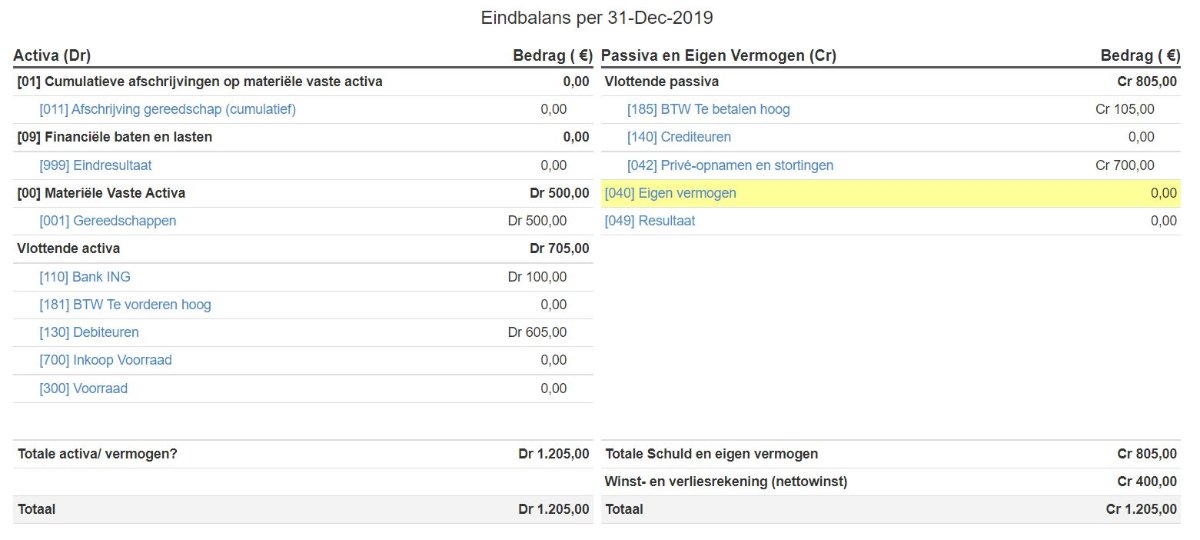Open the BTW Te betalen hoog account
Image resolution: width=1200 pixels, height=540 pixels.
click(x=708, y=109)
